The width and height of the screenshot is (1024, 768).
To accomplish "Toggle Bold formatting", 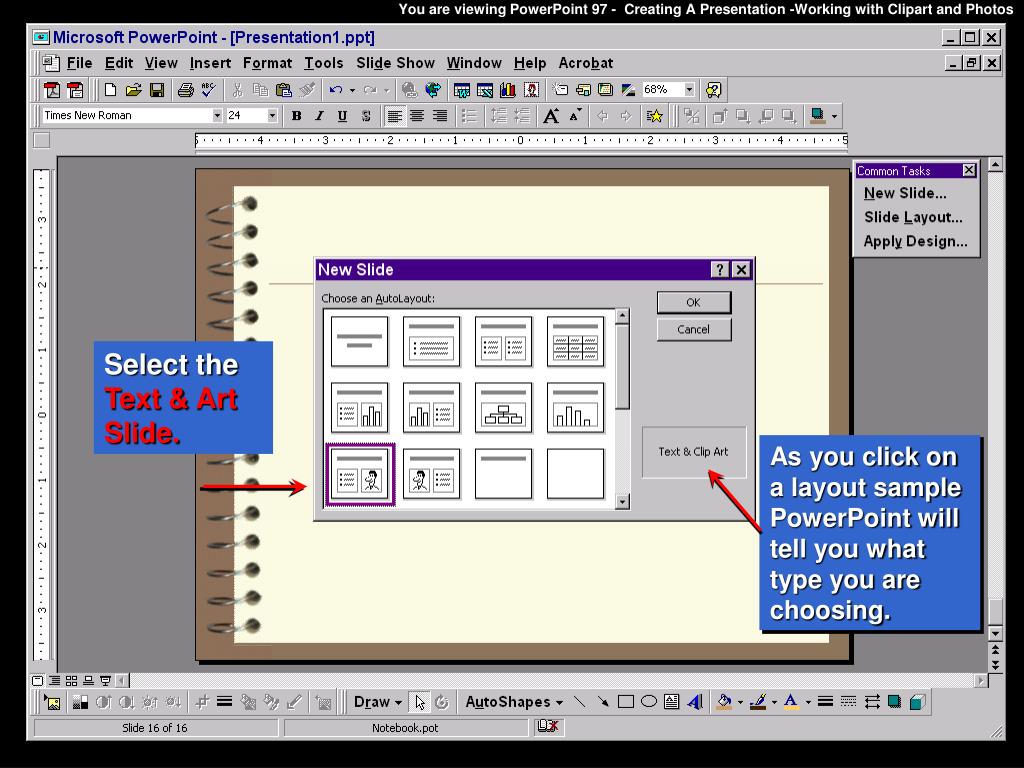I will [x=296, y=116].
